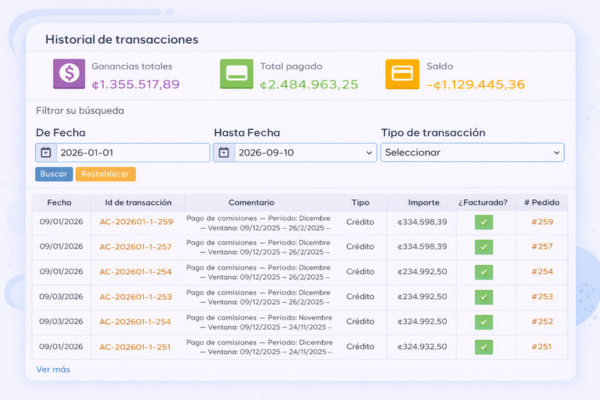
Task: Toggle Facturado checkmark for order #254
Action: tap(484, 272)
